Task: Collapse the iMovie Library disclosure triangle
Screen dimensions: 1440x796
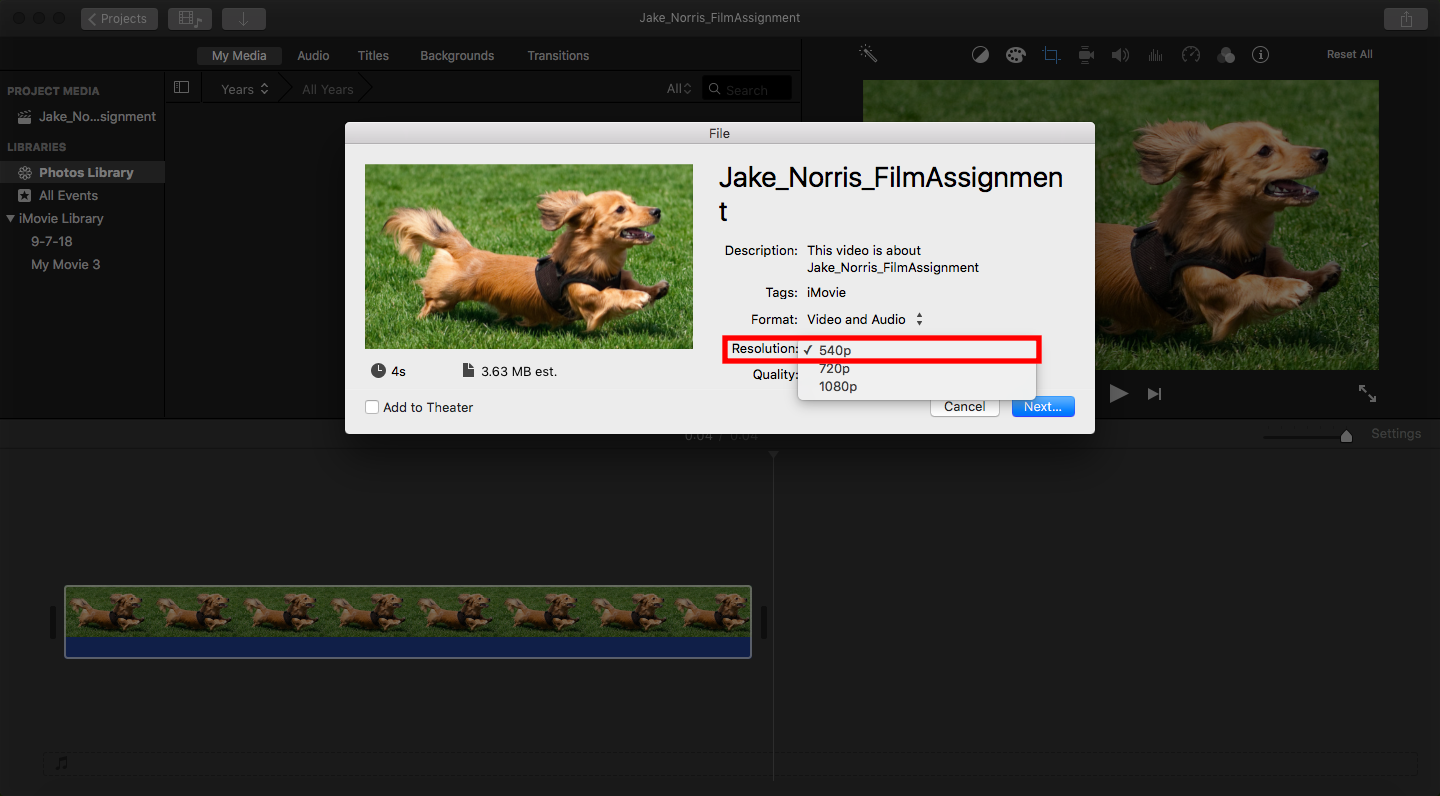Action: tap(10, 219)
